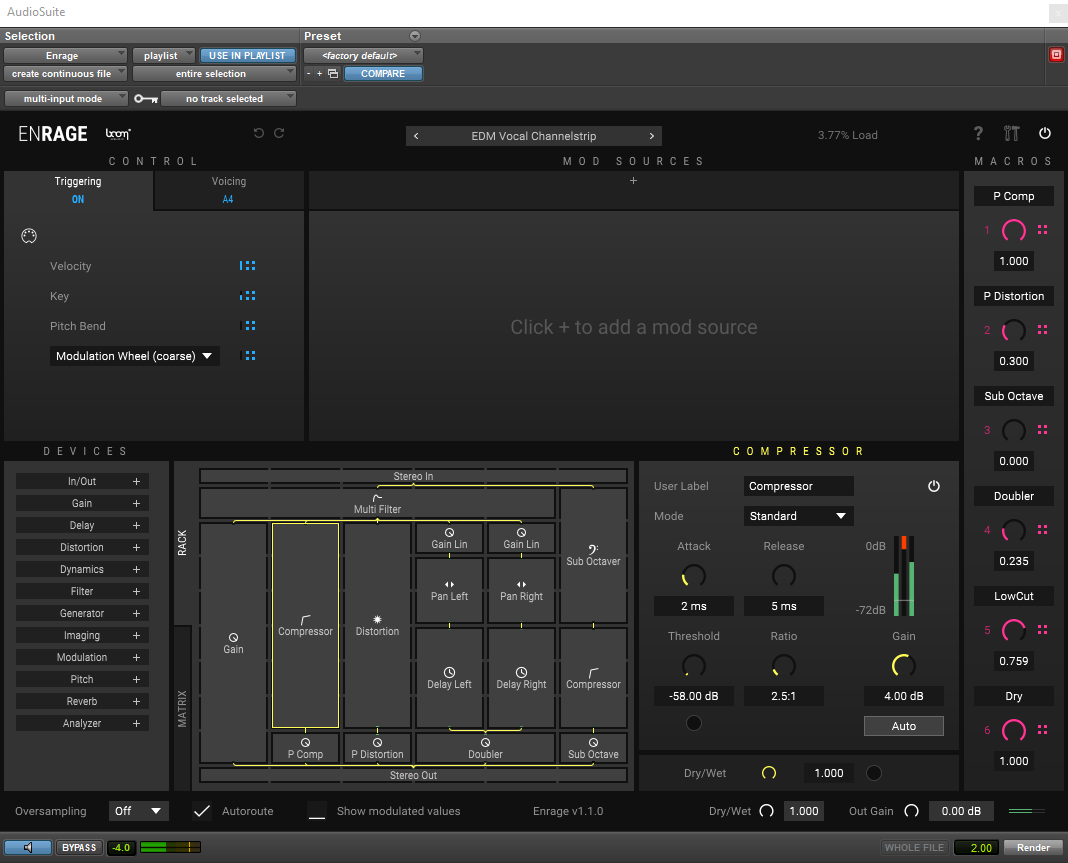Click the speaker preview icon
The image size is (1068, 863).
click(x=28, y=847)
